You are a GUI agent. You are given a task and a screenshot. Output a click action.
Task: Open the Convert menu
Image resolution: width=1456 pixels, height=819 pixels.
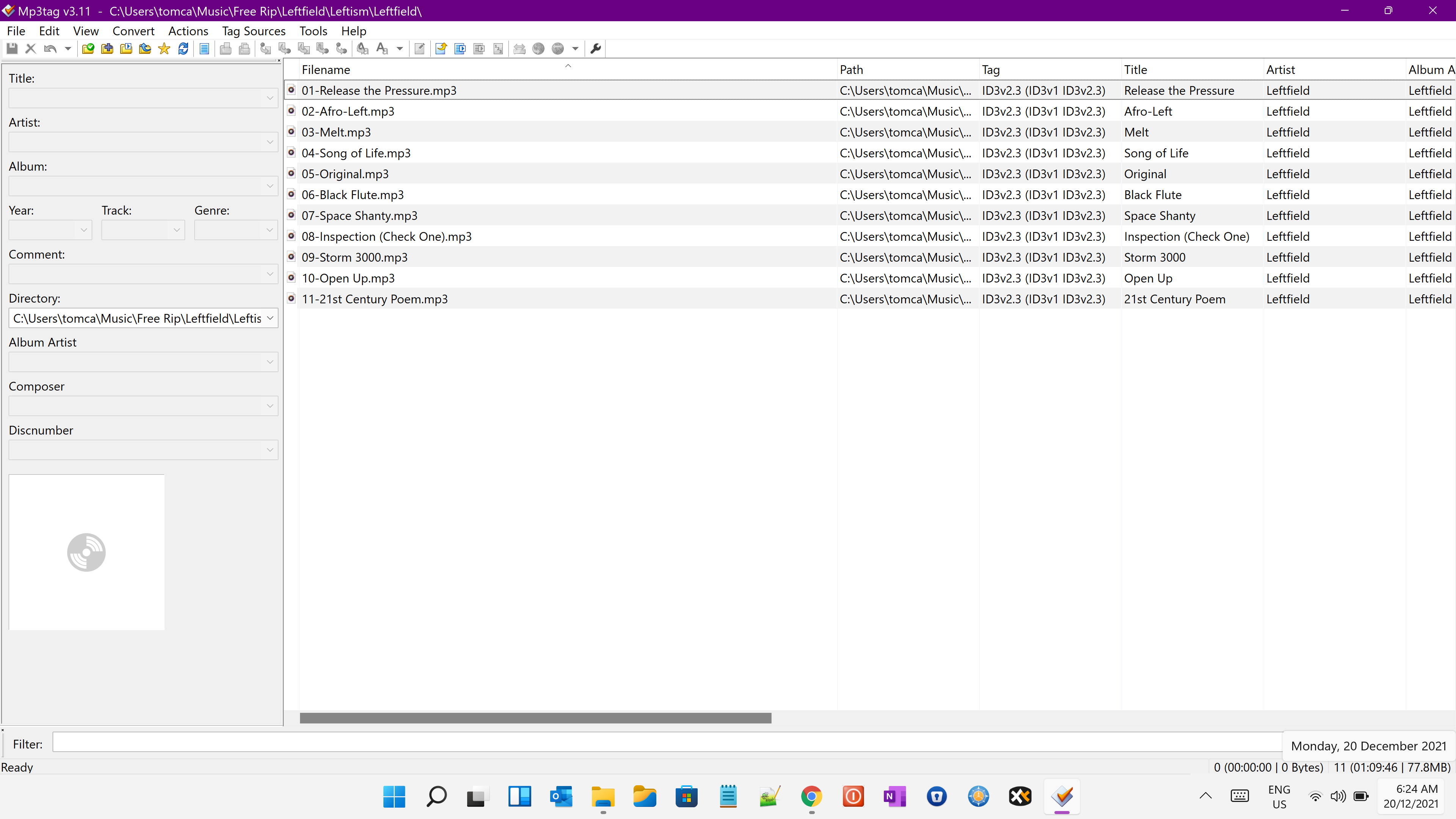tap(133, 31)
